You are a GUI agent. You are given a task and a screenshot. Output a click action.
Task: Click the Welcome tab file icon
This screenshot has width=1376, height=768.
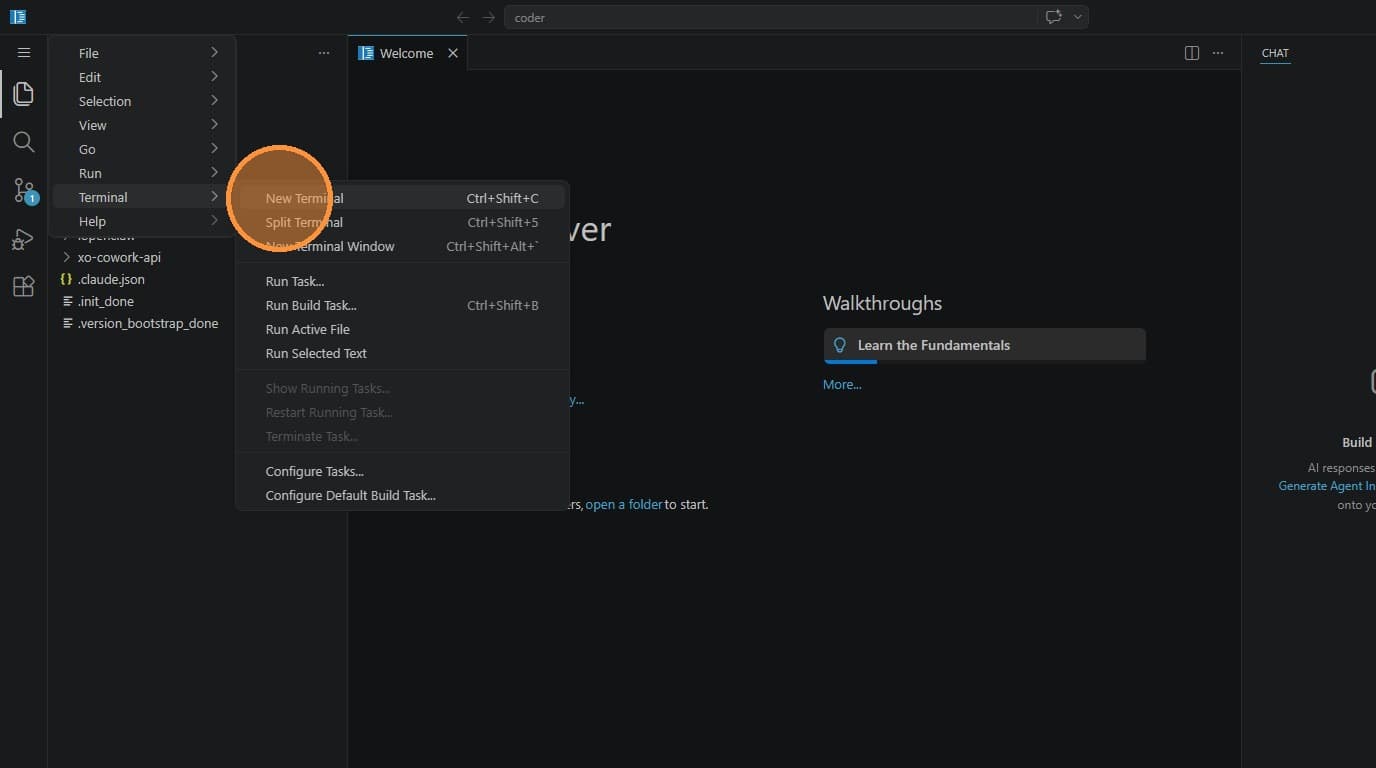366,53
